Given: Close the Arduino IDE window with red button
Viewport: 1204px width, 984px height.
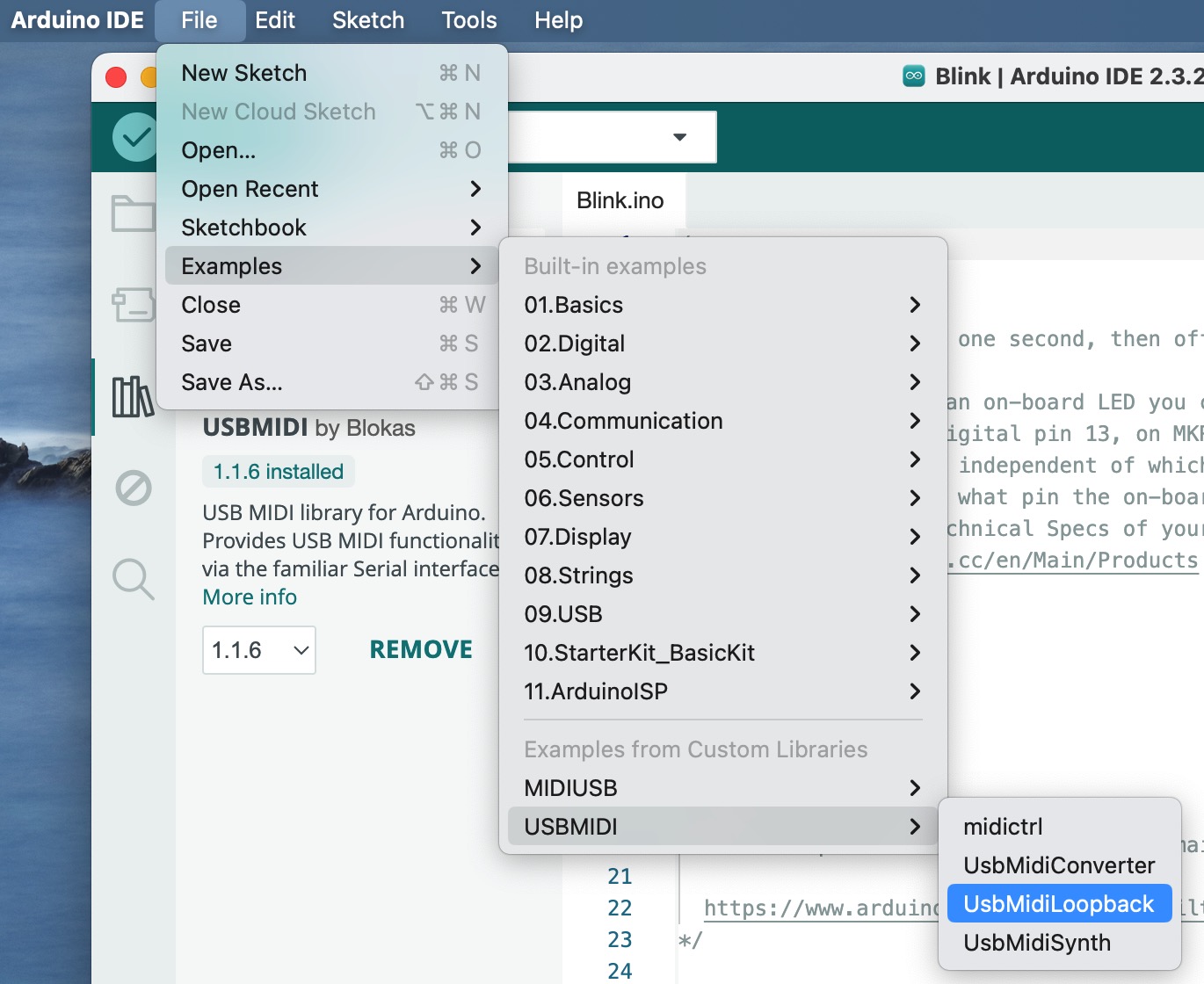Looking at the screenshot, I should click(116, 77).
